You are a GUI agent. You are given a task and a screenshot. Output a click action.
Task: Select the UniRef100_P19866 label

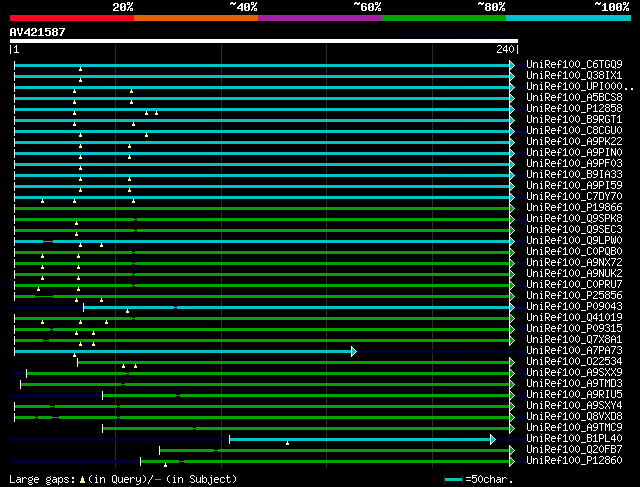574,208
